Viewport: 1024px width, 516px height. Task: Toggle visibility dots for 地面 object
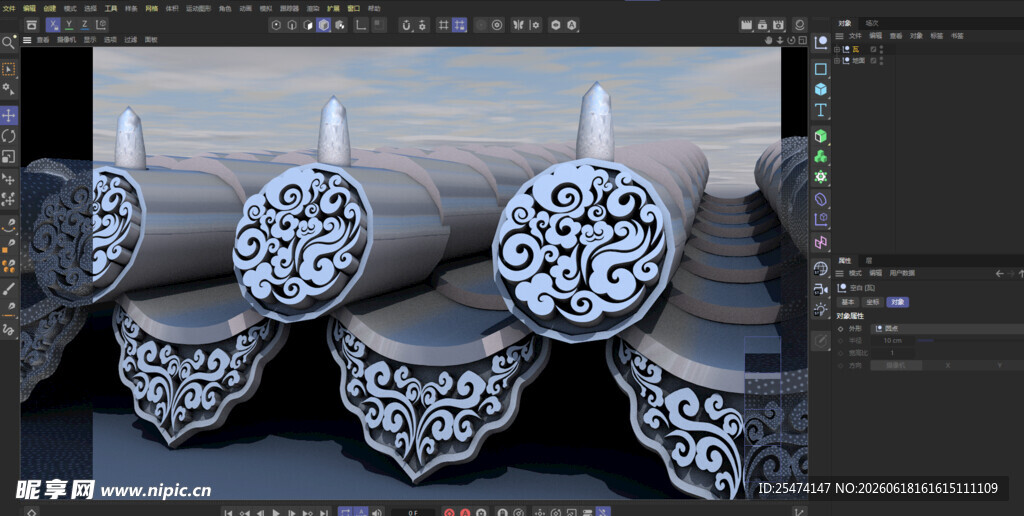[x=881, y=60]
